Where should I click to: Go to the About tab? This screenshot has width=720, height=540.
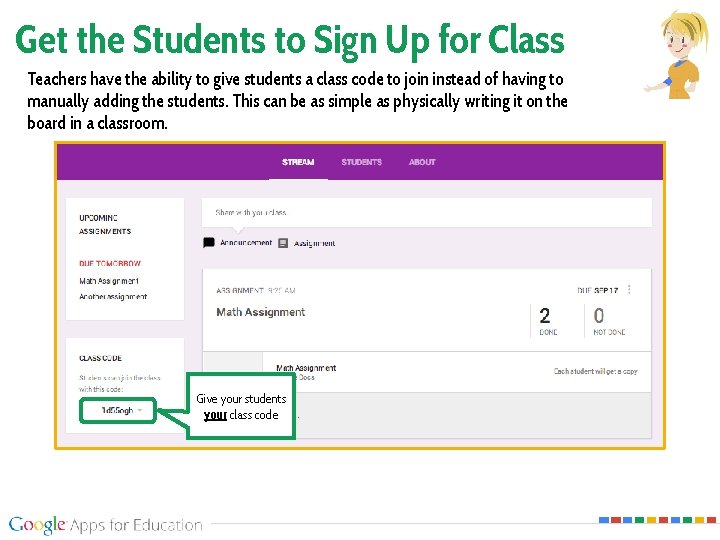pyautogui.click(x=422, y=162)
